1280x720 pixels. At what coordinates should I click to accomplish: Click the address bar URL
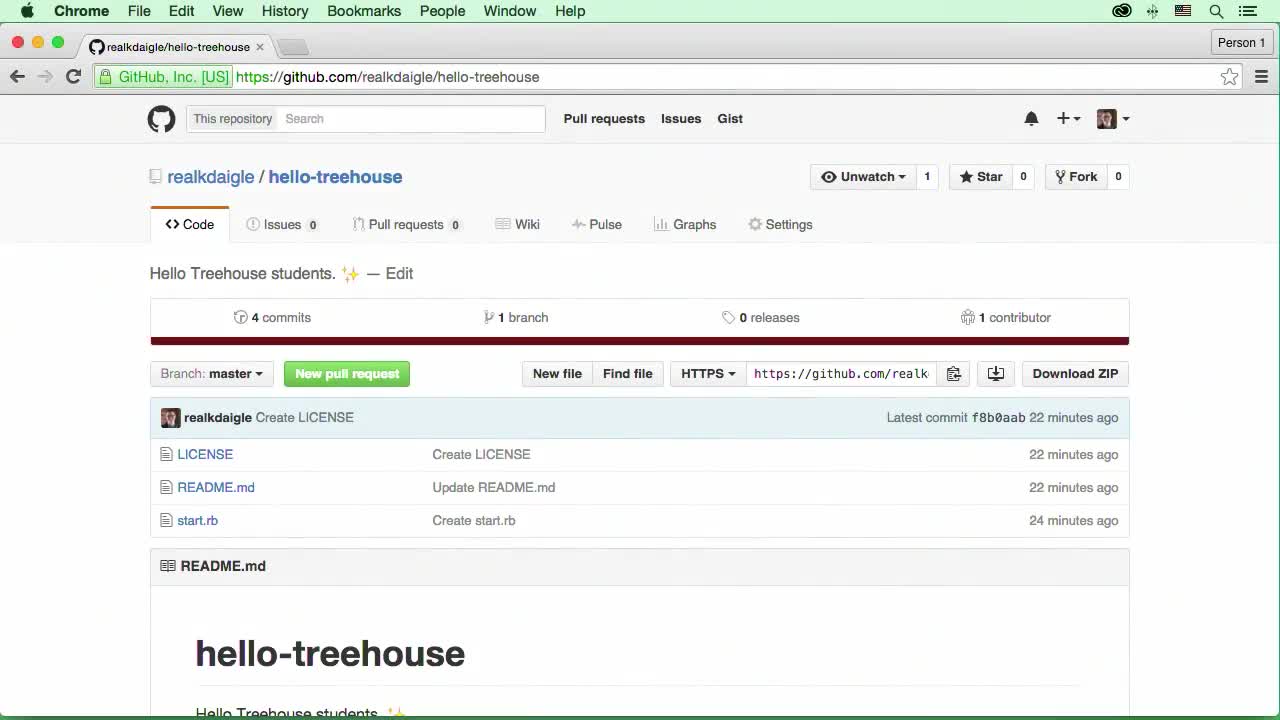tap(387, 77)
